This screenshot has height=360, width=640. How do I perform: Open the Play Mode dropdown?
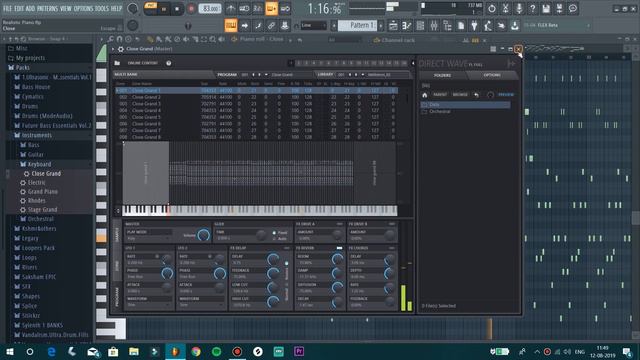[x=149, y=238]
